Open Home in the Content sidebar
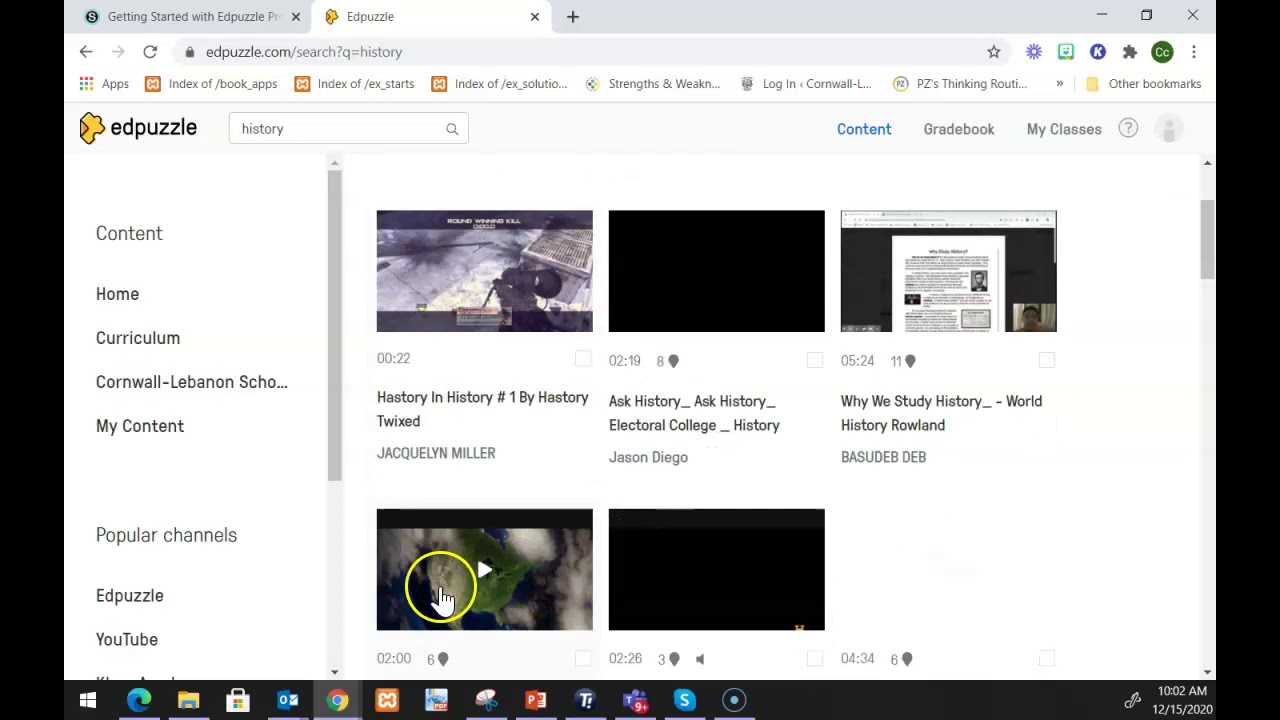1280x720 pixels. click(x=117, y=294)
